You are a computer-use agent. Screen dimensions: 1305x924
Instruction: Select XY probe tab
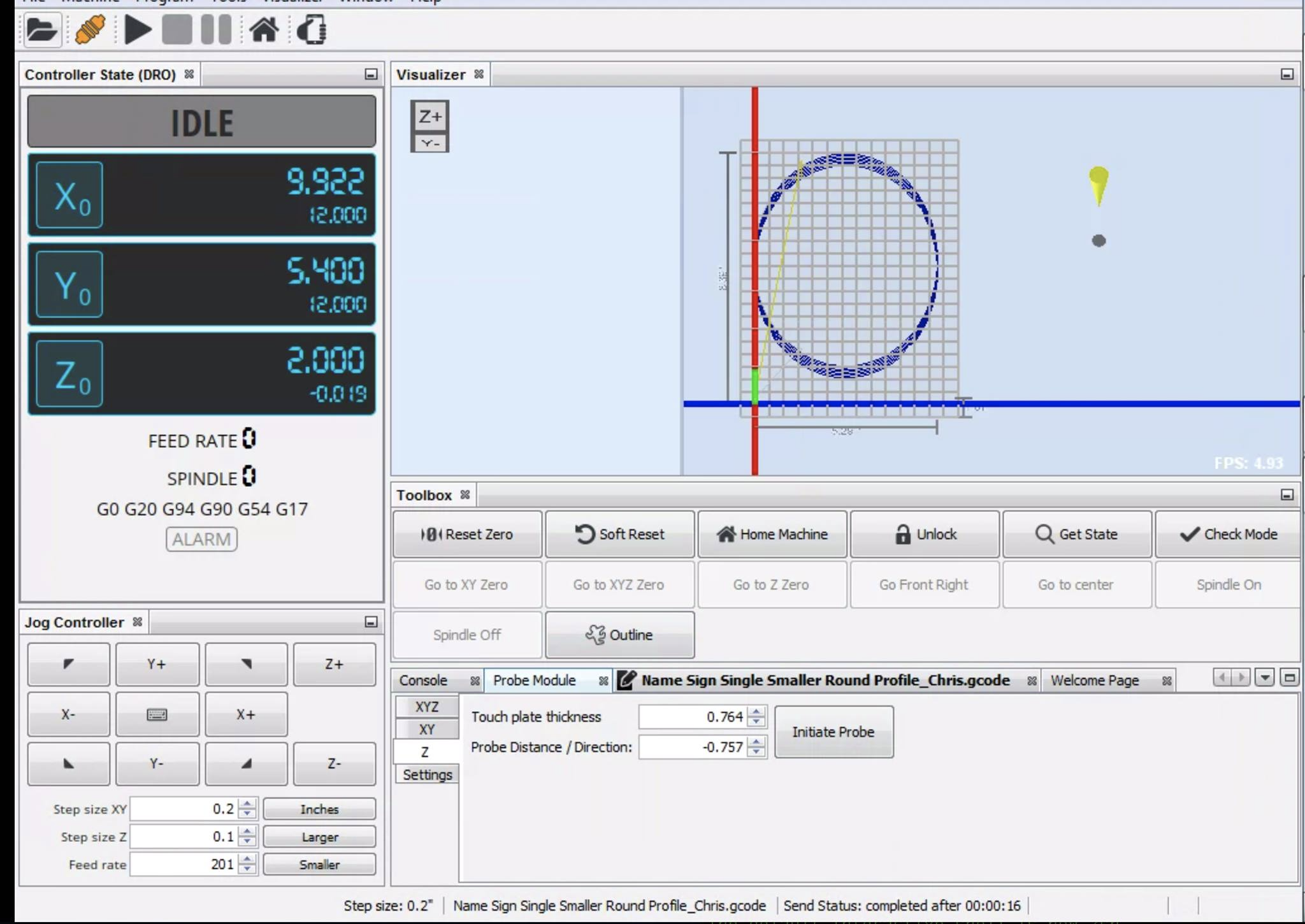(427, 729)
